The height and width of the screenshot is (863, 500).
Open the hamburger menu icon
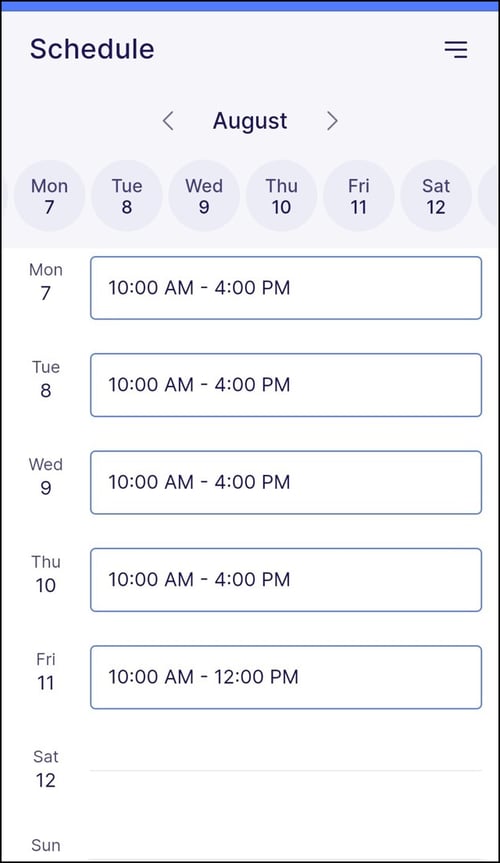(x=456, y=50)
